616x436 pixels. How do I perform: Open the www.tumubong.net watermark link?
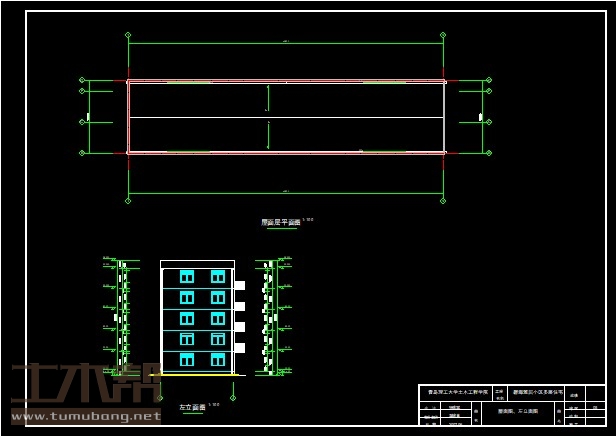point(86,416)
